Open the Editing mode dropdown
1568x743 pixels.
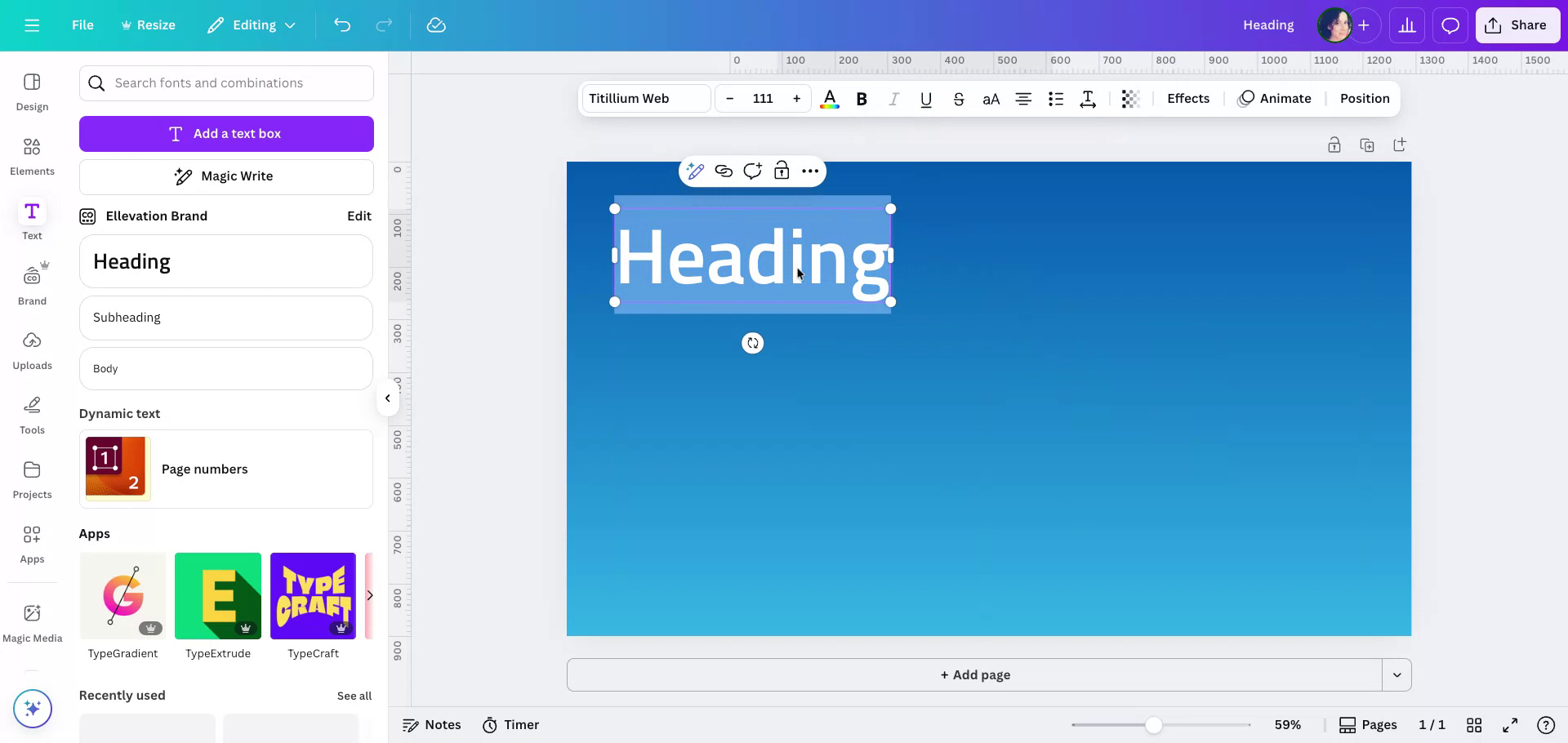point(251,24)
